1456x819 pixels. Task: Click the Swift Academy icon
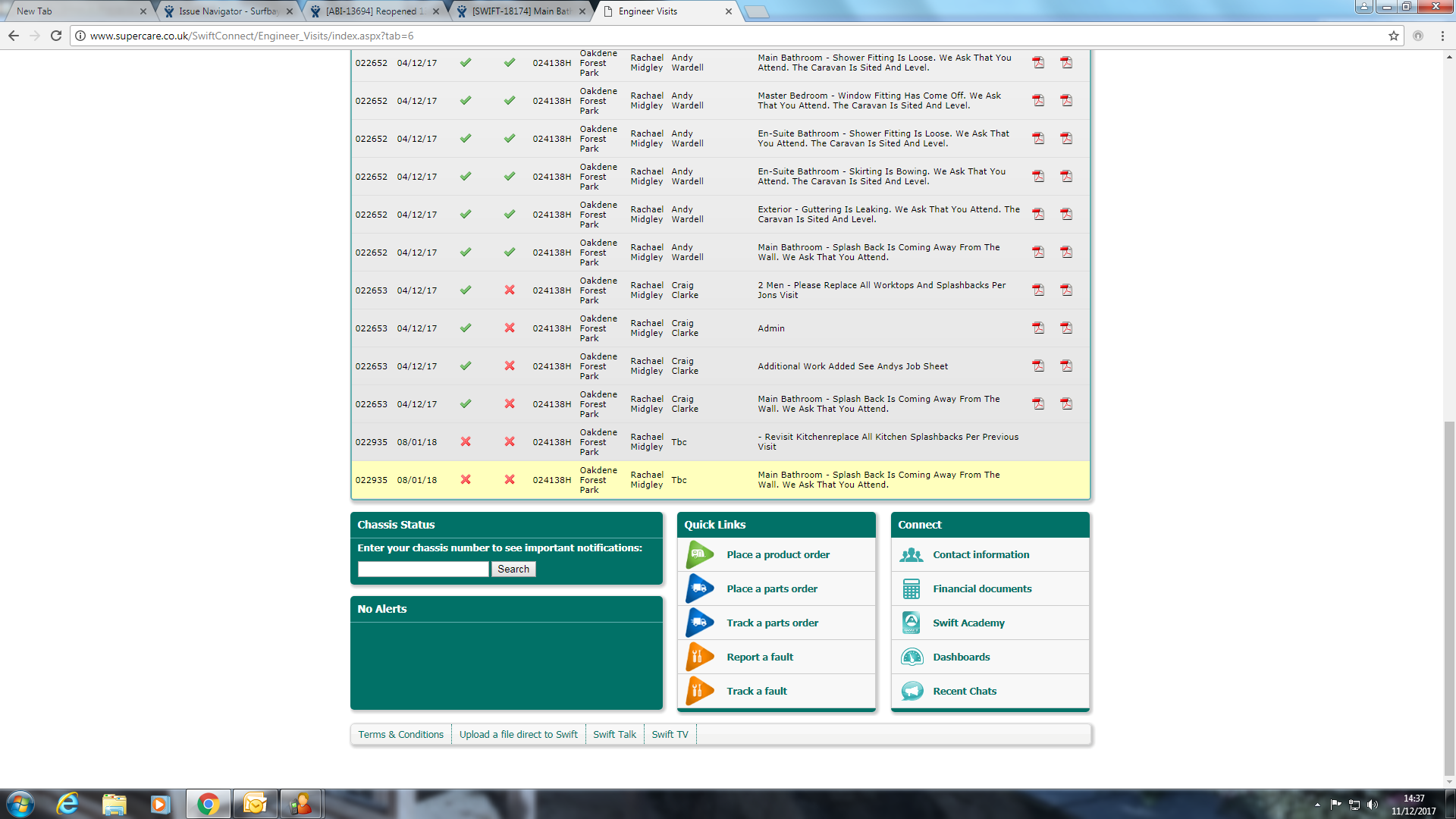[x=912, y=623]
